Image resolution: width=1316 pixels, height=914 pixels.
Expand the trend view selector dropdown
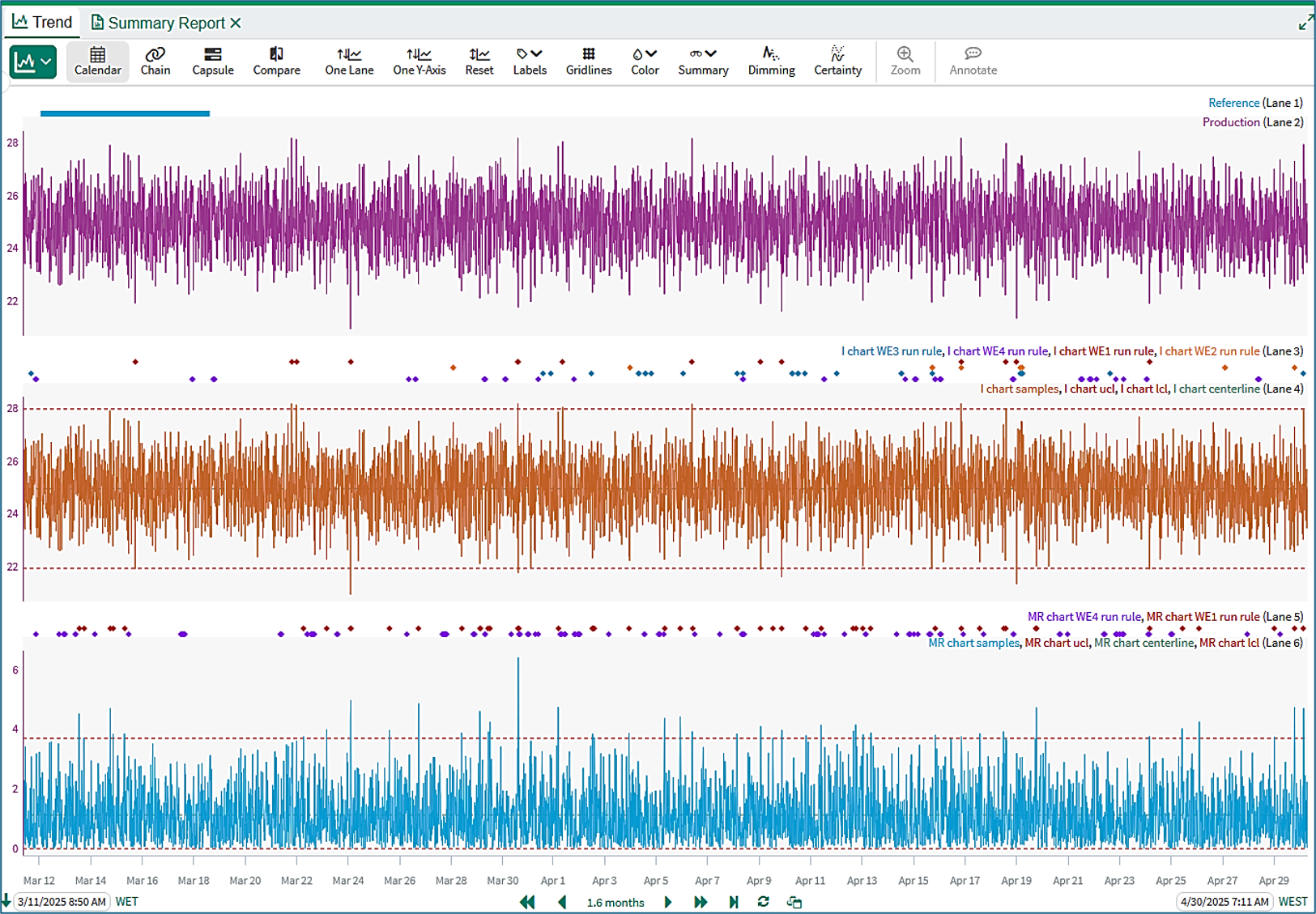tap(33, 62)
